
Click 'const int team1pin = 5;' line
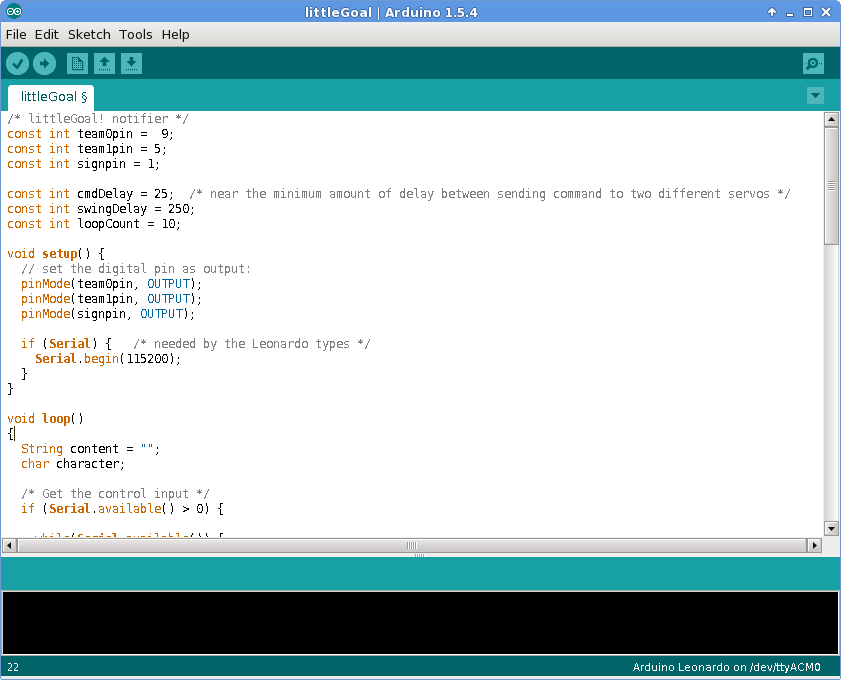[x=87, y=149]
